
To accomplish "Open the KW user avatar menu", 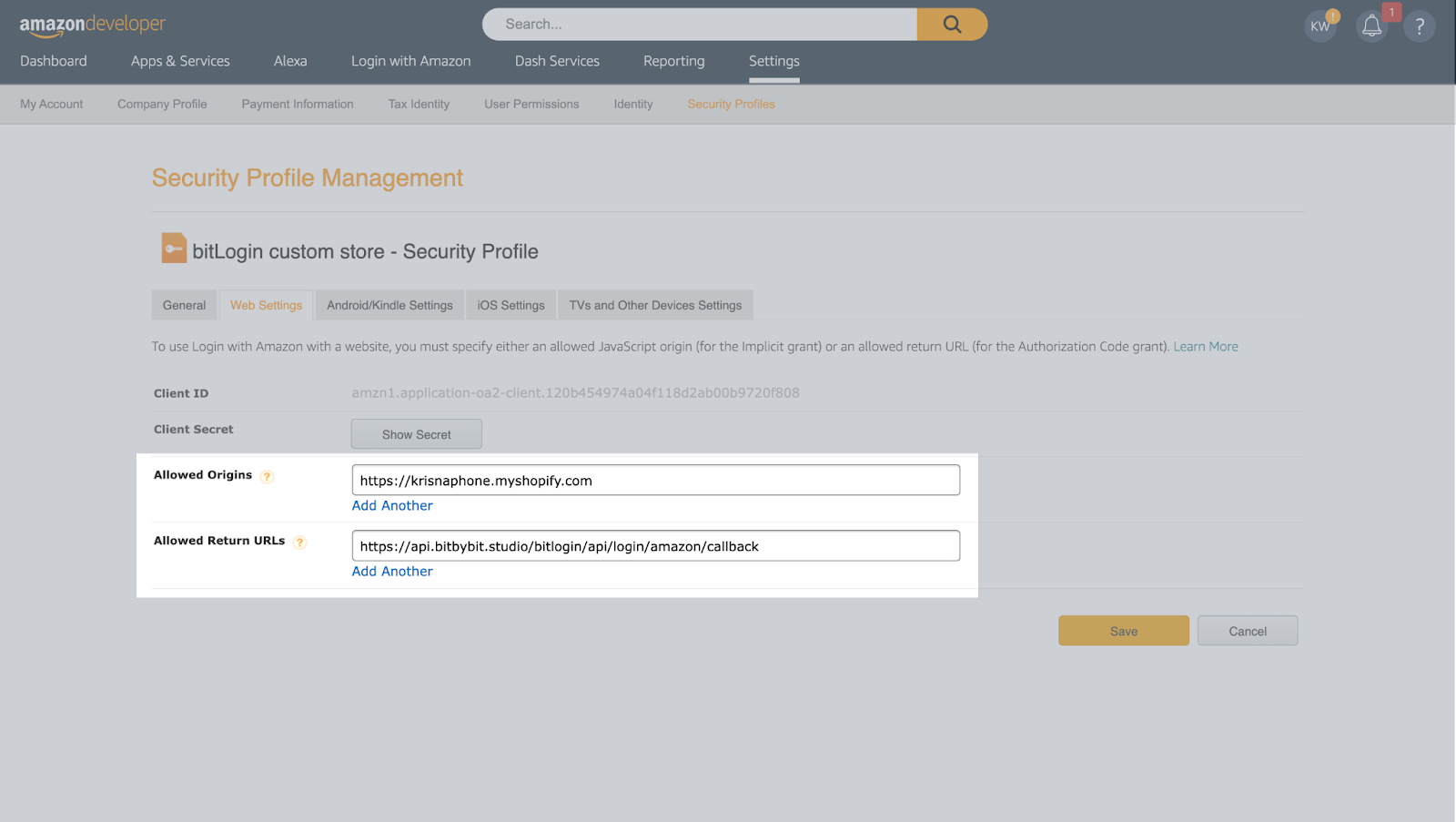I will (1320, 26).
